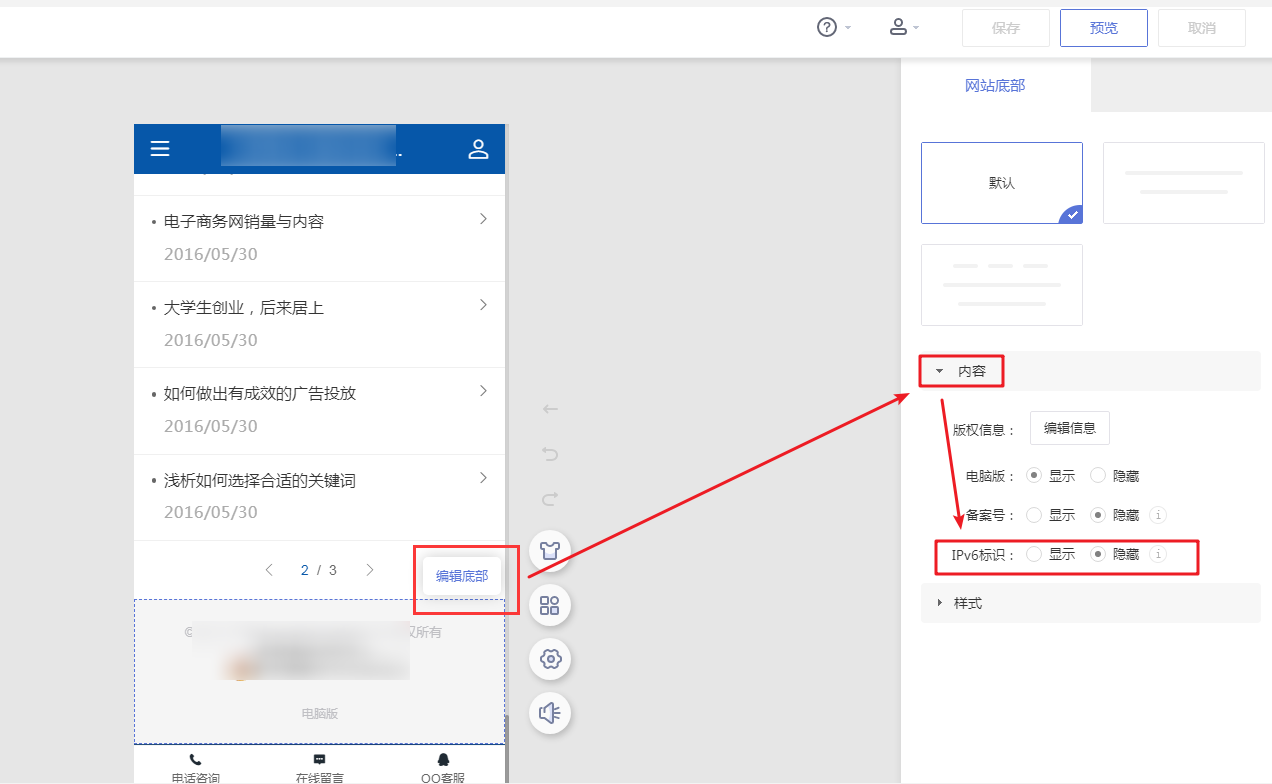The height and width of the screenshot is (784, 1272).
Task: Open the modules grid icon button
Action: [x=549, y=605]
